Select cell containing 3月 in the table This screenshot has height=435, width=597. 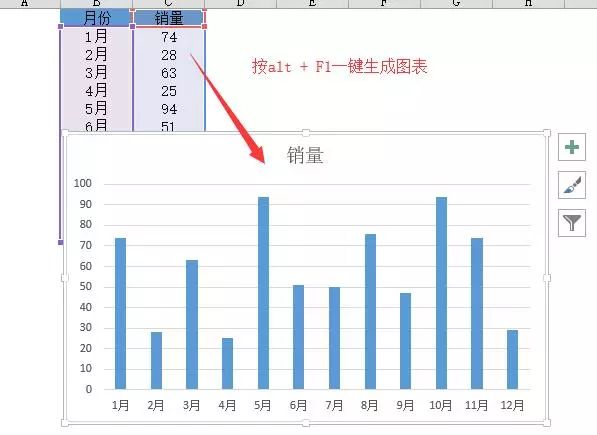click(96, 73)
